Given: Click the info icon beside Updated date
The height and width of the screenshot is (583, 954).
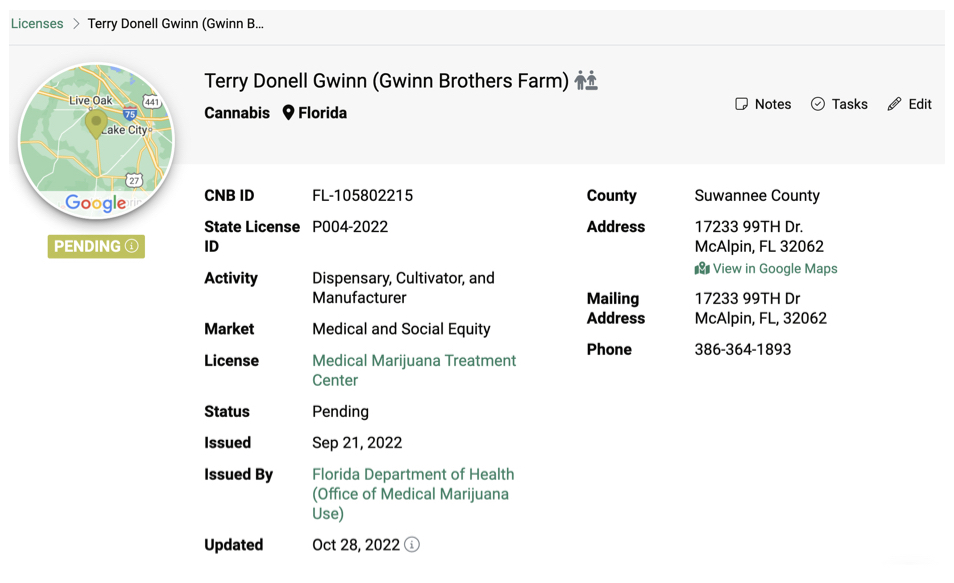Looking at the screenshot, I should point(412,545).
